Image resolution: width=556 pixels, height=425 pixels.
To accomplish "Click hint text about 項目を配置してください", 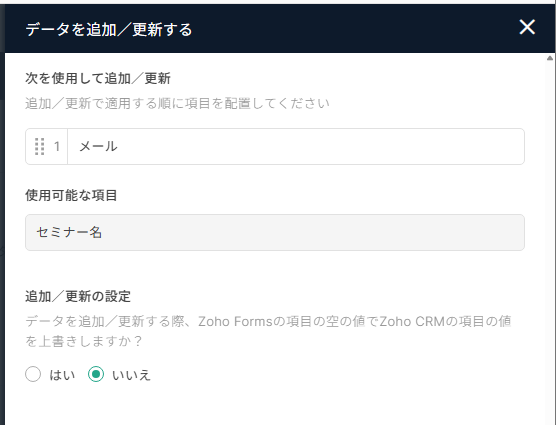I will 177,104.
